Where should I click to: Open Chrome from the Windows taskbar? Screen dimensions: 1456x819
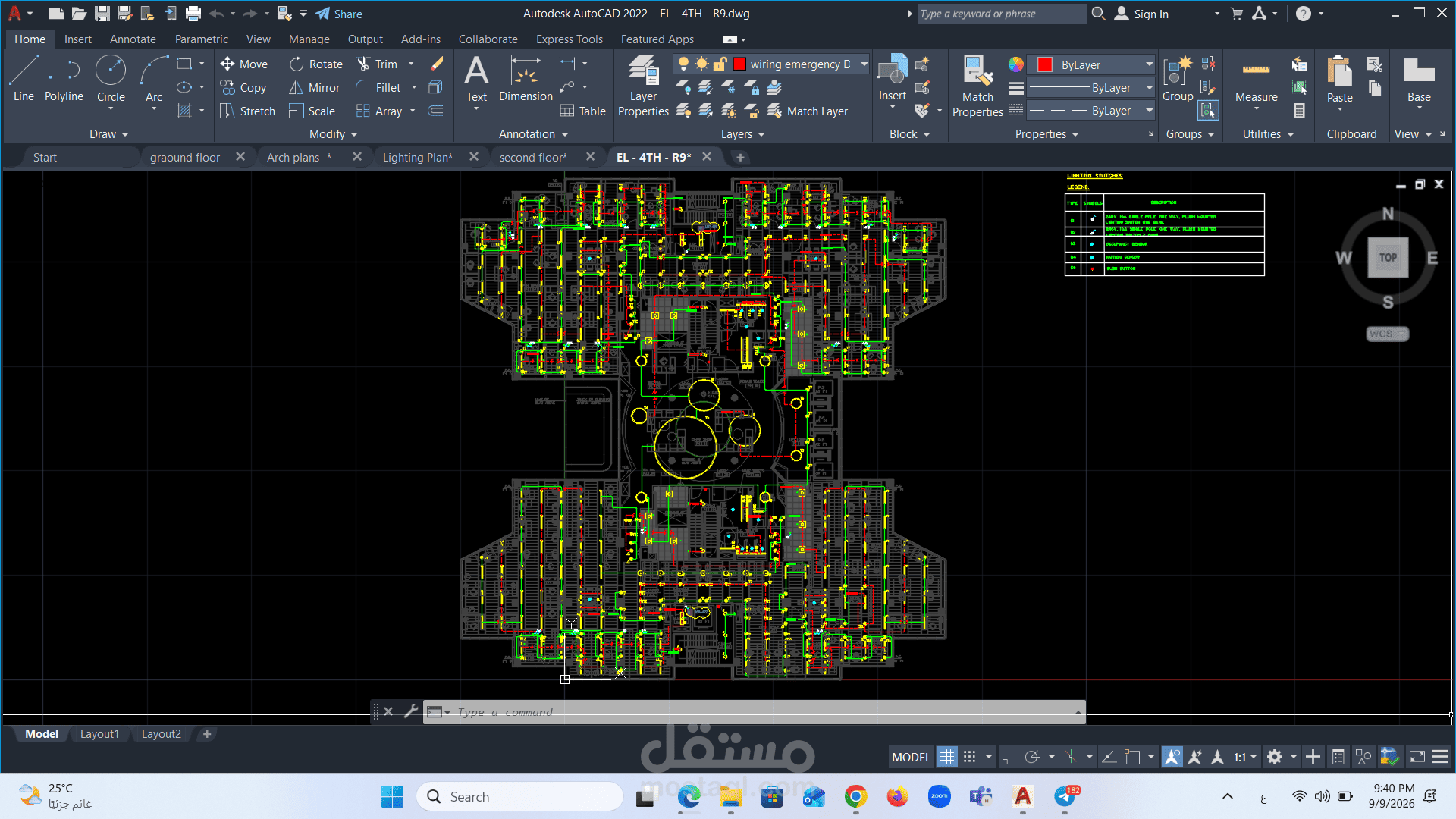point(855,797)
